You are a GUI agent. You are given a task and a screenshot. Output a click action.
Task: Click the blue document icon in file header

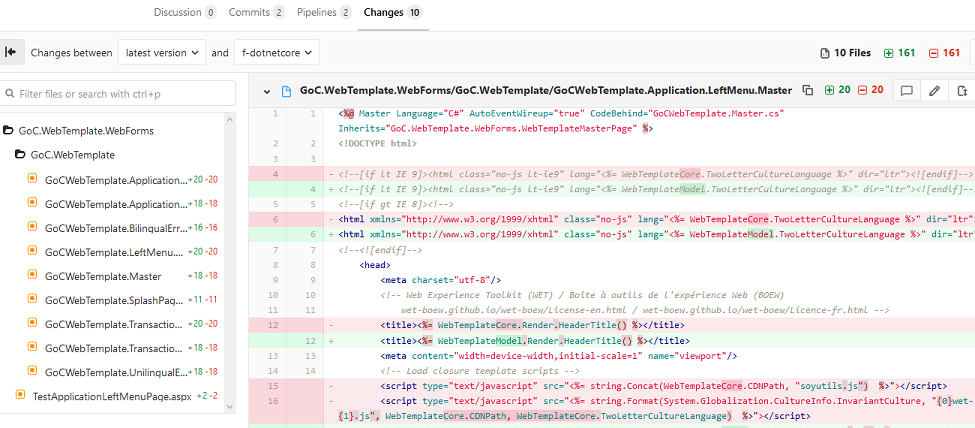(287, 91)
